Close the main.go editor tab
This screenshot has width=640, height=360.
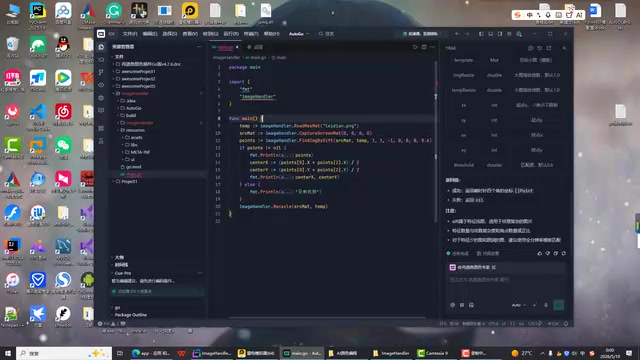(237, 47)
